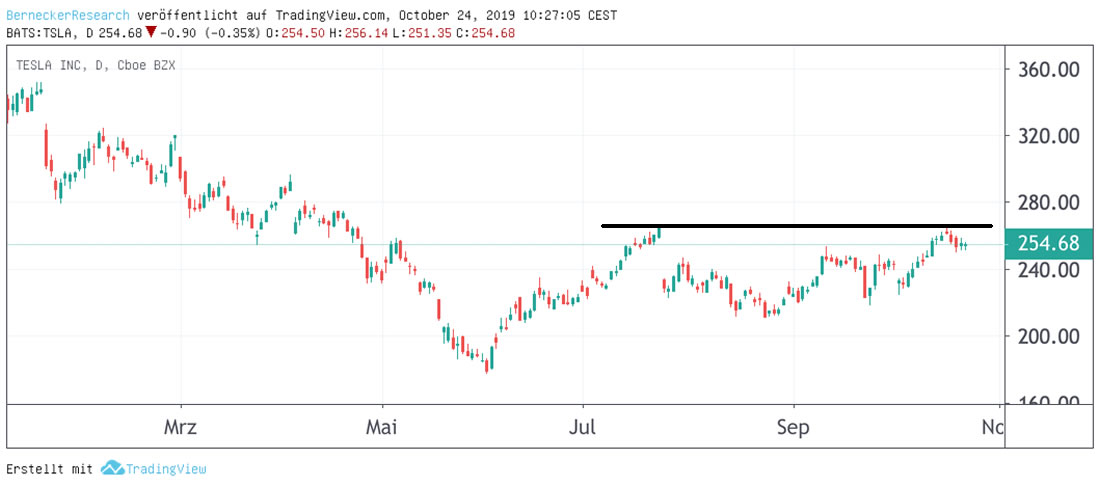Click the 320.00 price axis label
The image size is (1100, 486).
click(x=1048, y=135)
